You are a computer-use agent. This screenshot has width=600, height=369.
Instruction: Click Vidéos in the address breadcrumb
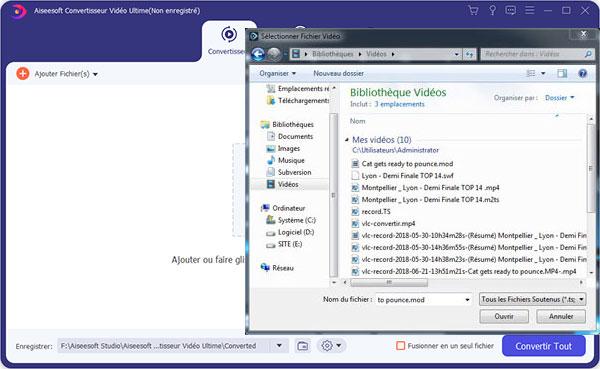(x=376, y=54)
